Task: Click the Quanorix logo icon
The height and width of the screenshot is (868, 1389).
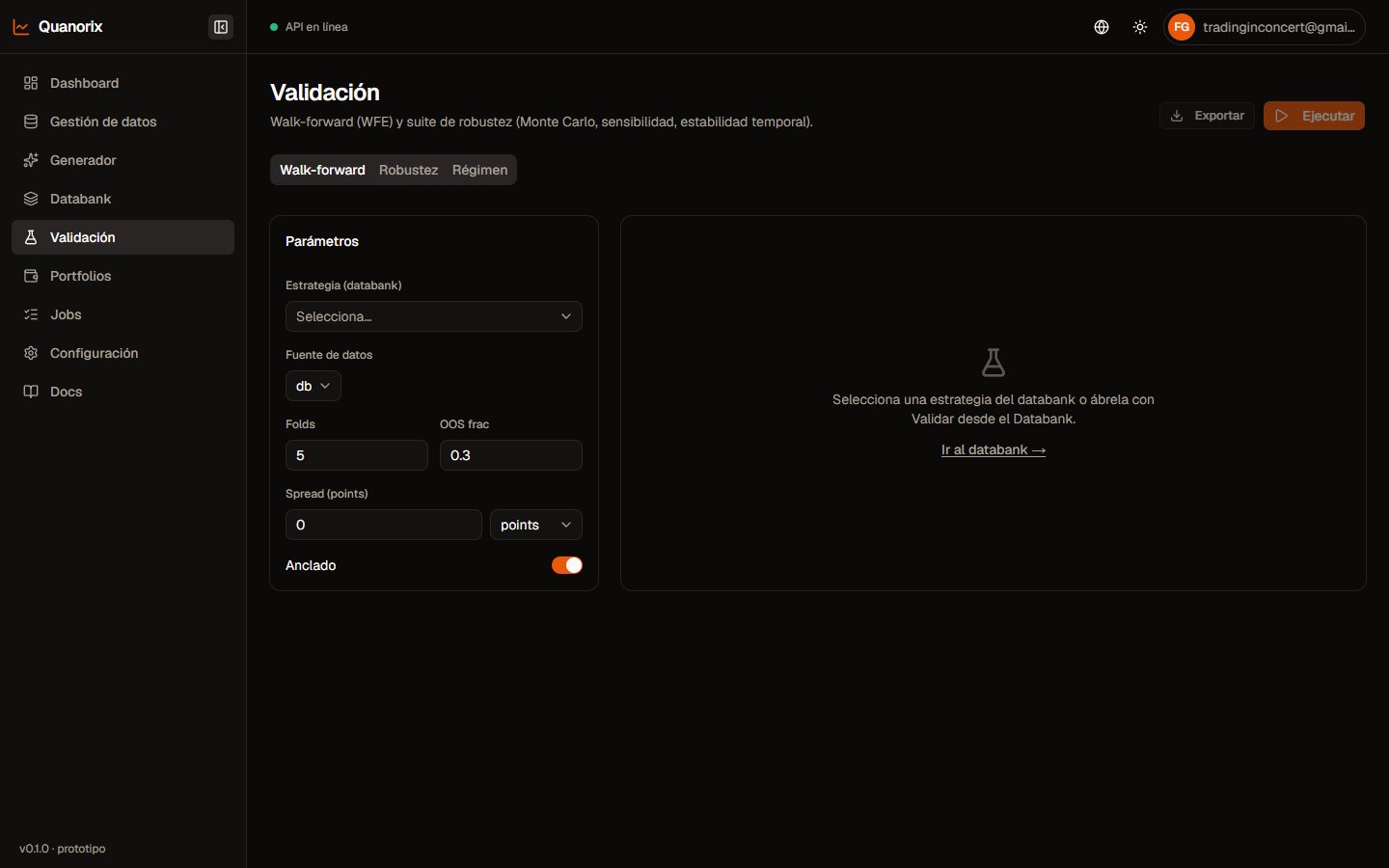Action: [x=21, y=27]
